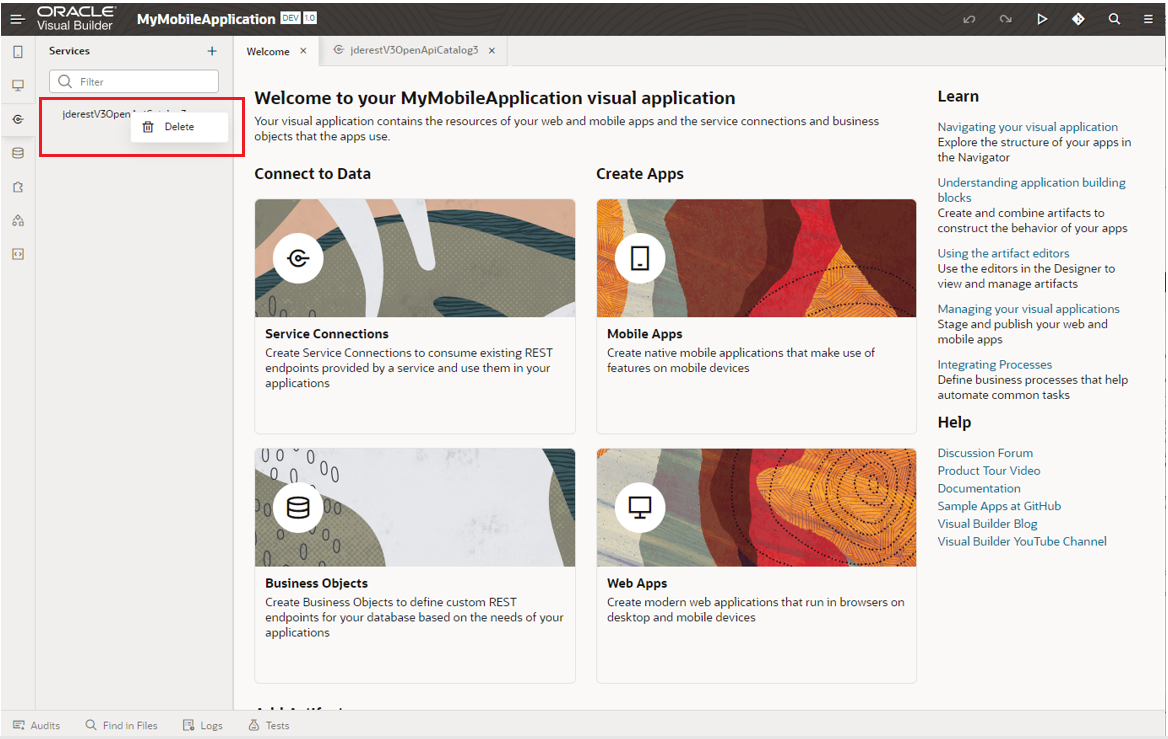Open Discussion Forum help link
Viewport: 1168px width, 739px height.
click(985, 453)
